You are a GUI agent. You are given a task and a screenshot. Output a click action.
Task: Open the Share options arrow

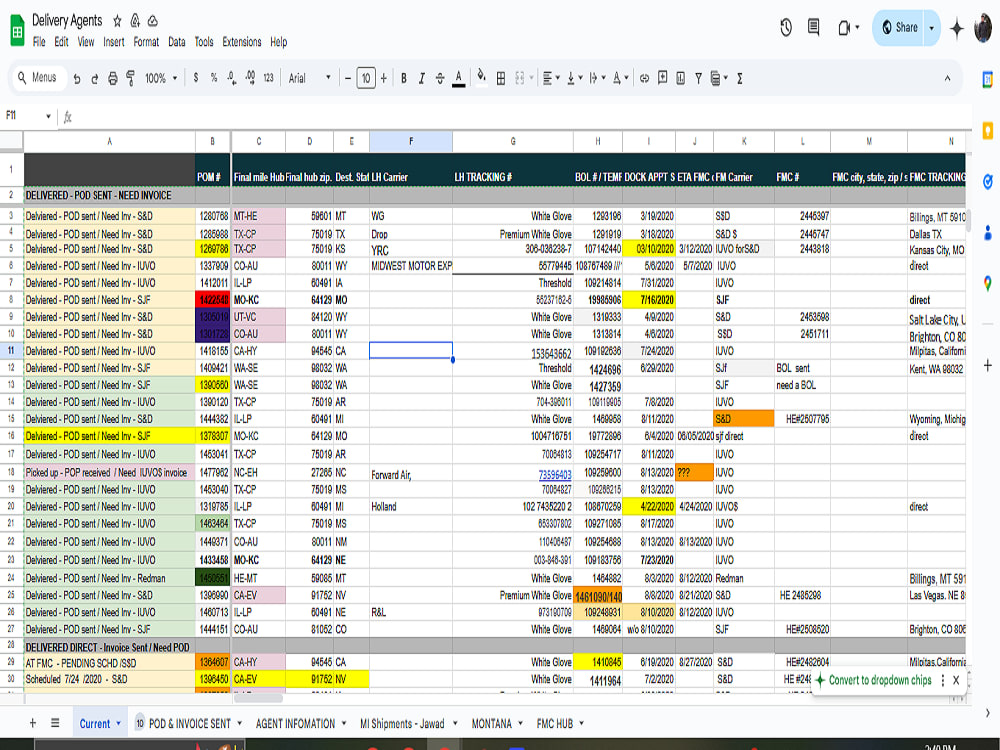click(932, 28)
